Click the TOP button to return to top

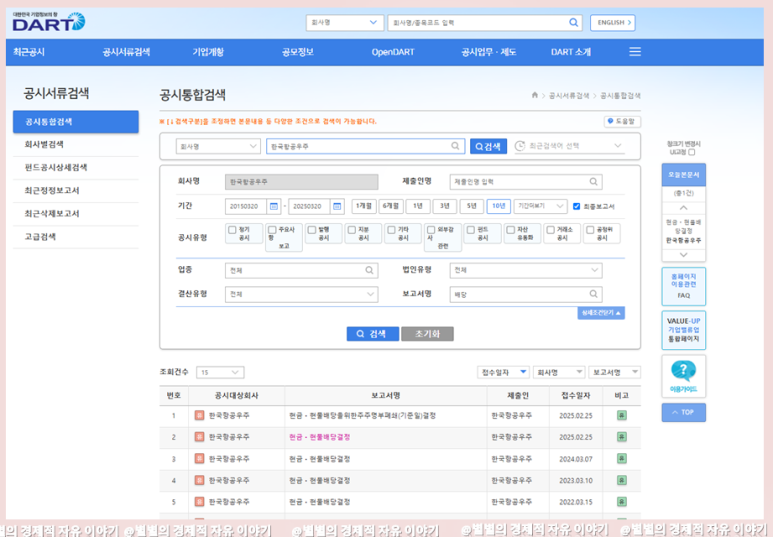[x=683, y=412]
